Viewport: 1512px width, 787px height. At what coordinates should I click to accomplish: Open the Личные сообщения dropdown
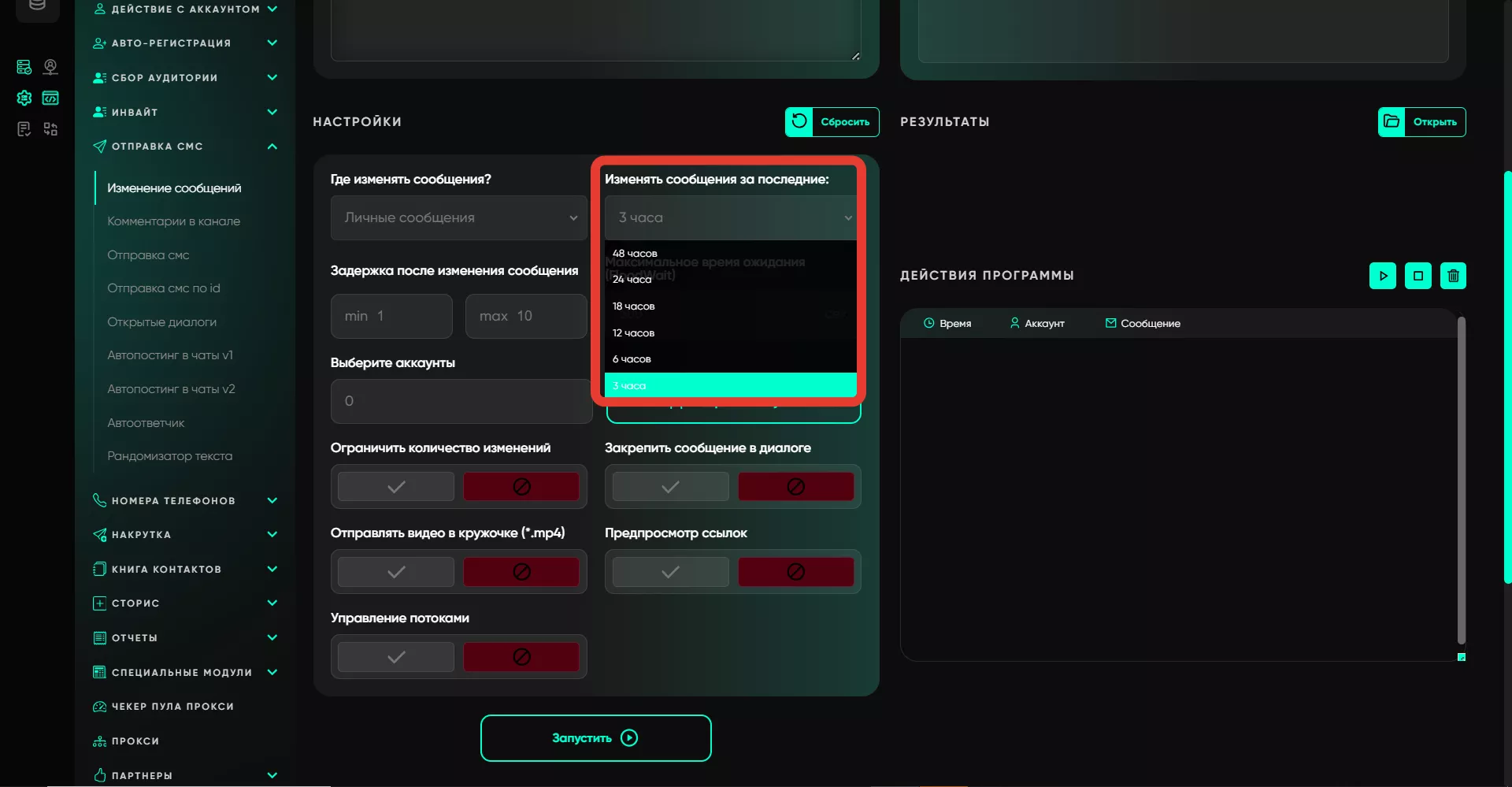pyautogui.click(x=459, y=217)
